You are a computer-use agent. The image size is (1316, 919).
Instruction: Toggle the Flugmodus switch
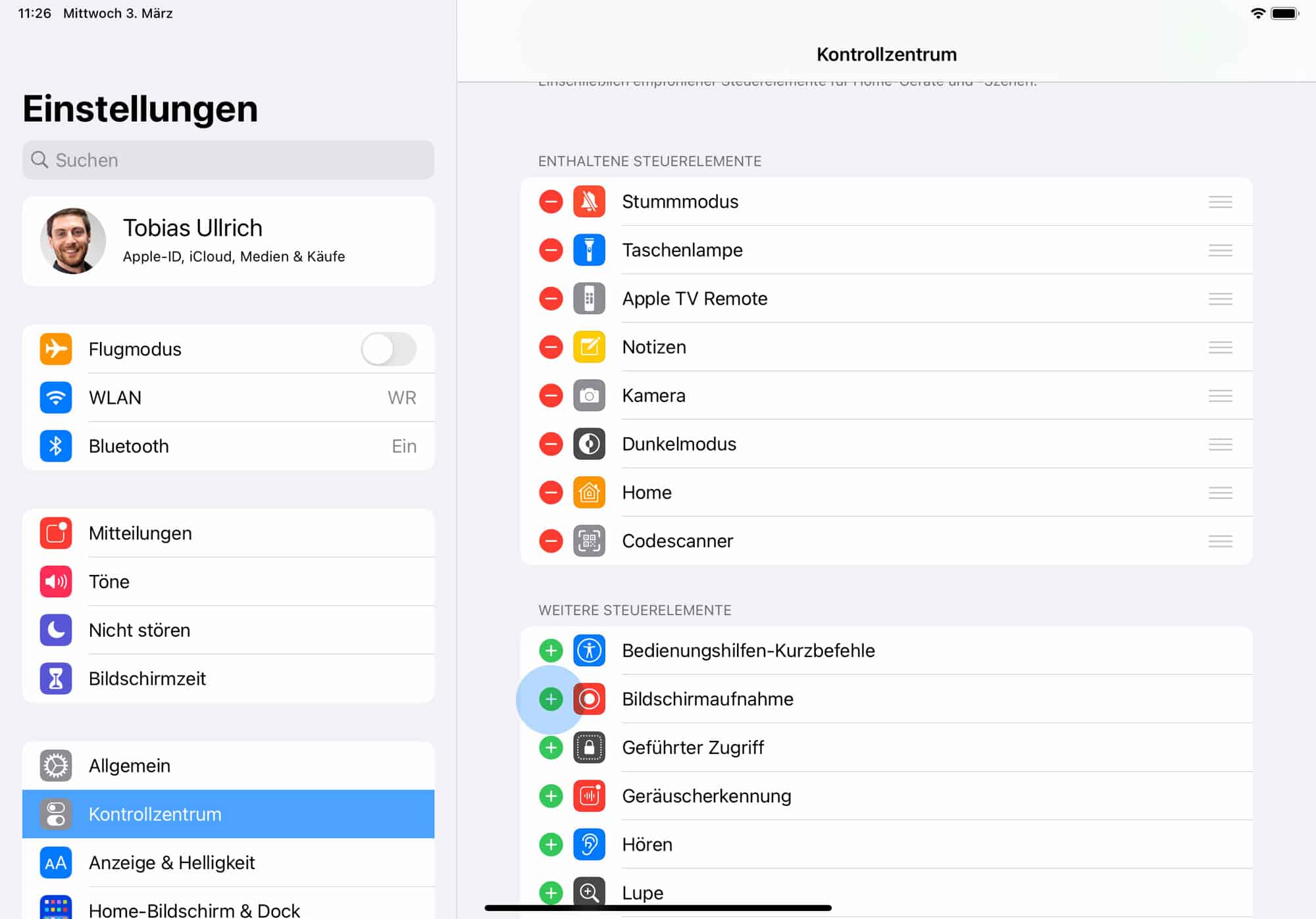(389, 349)
